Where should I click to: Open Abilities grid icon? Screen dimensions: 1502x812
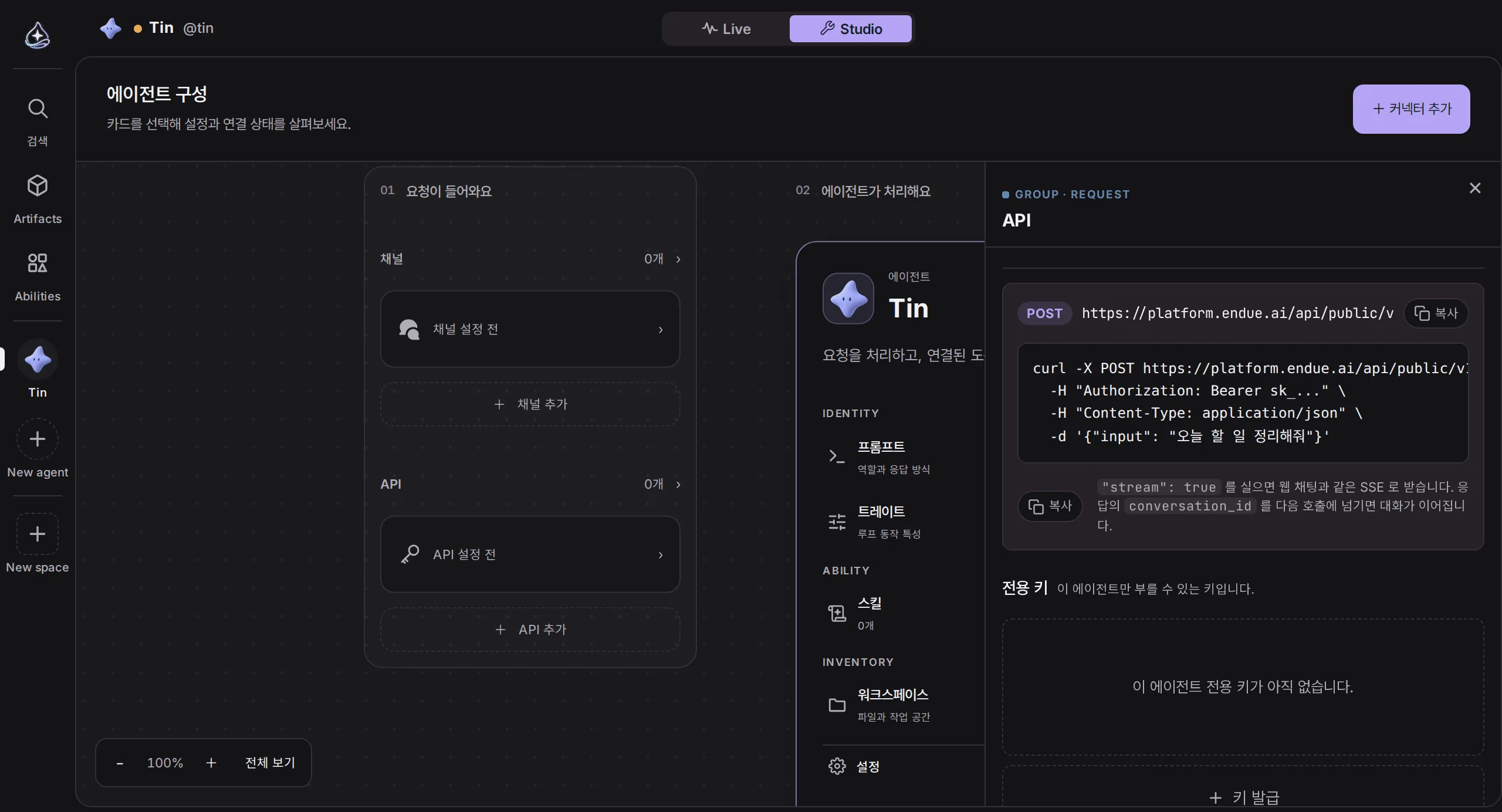point(38,263)
